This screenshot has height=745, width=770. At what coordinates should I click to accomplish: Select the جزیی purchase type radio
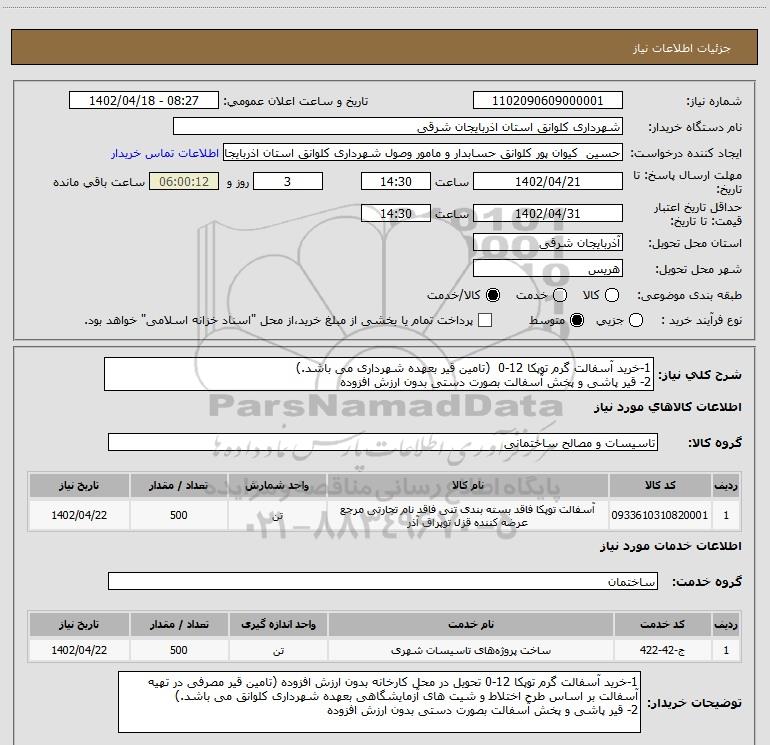pos(636,320)
